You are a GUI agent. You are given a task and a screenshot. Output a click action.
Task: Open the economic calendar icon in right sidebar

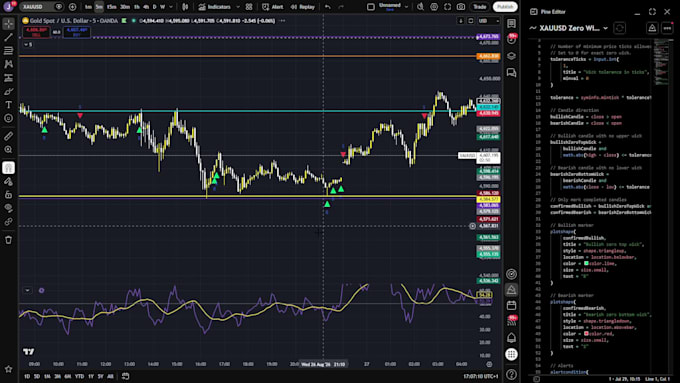point(512,305)
